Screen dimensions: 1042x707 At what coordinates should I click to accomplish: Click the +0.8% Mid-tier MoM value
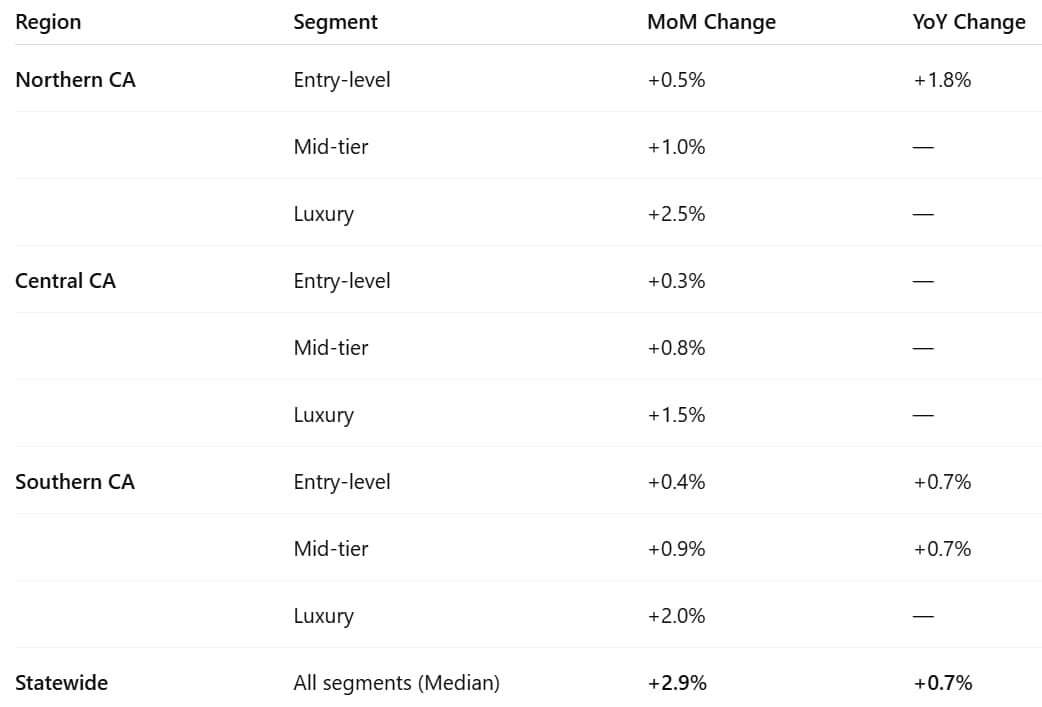[x=677, y=348]
